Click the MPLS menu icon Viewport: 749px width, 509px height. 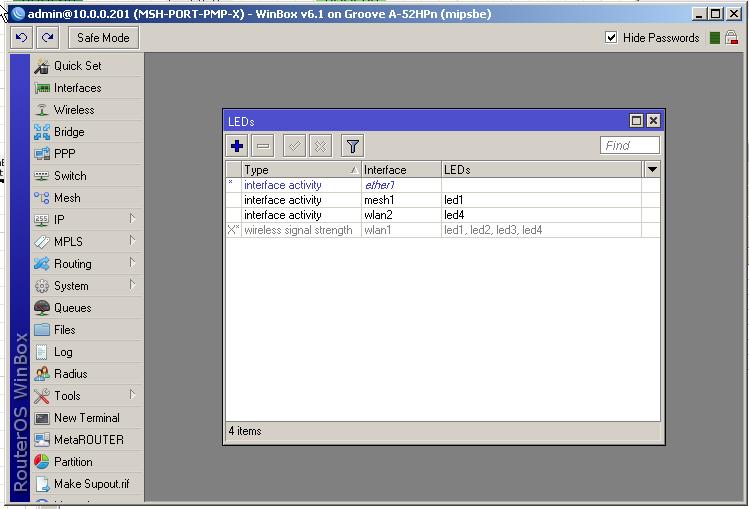42,242
